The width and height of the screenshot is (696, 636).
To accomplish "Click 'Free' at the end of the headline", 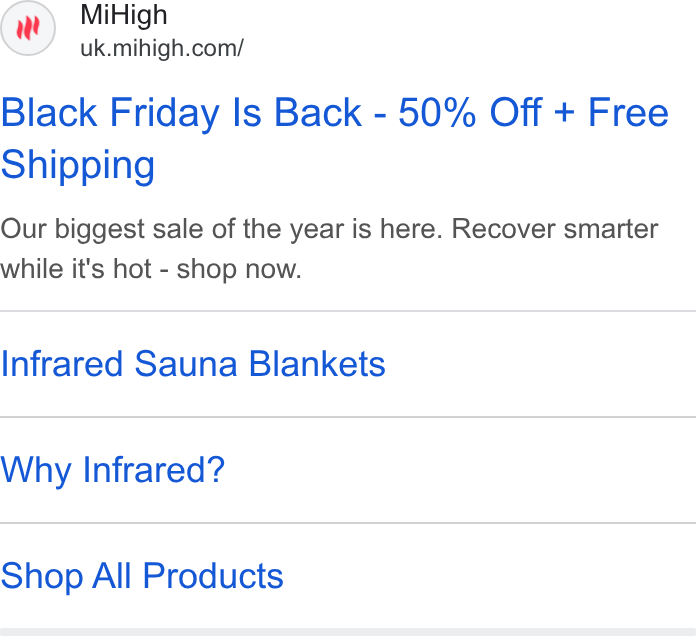I will click(628, 112).
